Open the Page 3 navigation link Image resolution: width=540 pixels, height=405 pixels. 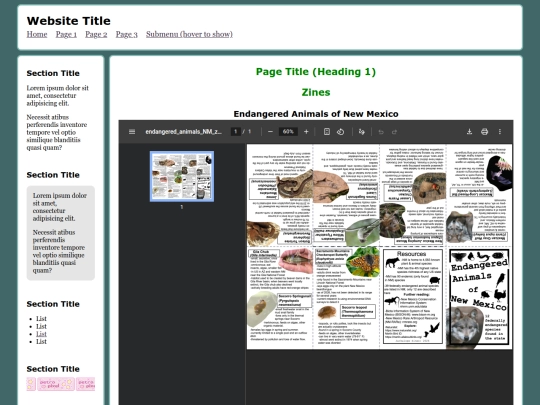tap(126, 34)
